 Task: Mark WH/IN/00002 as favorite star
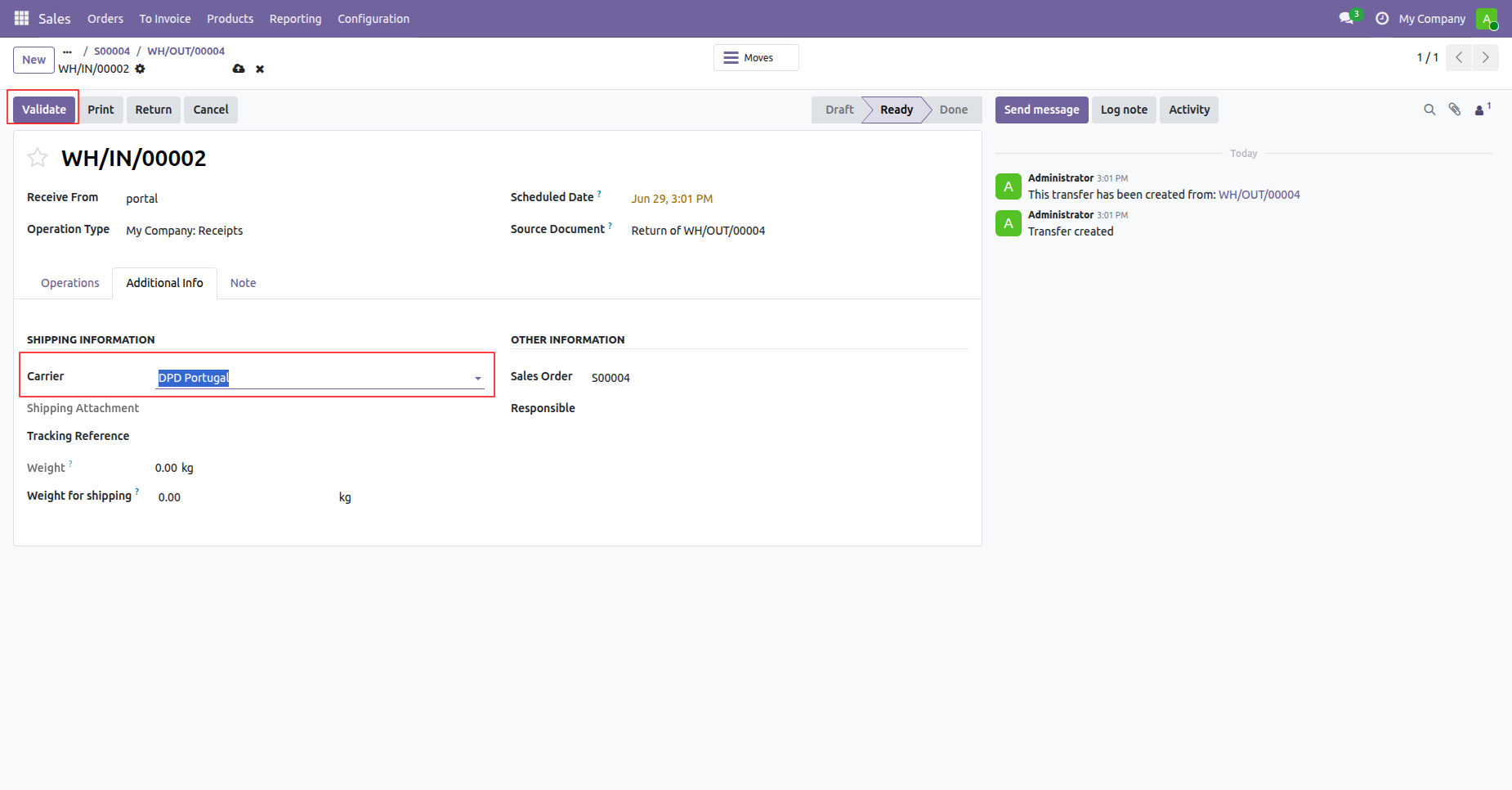click(x=38, y=157)
